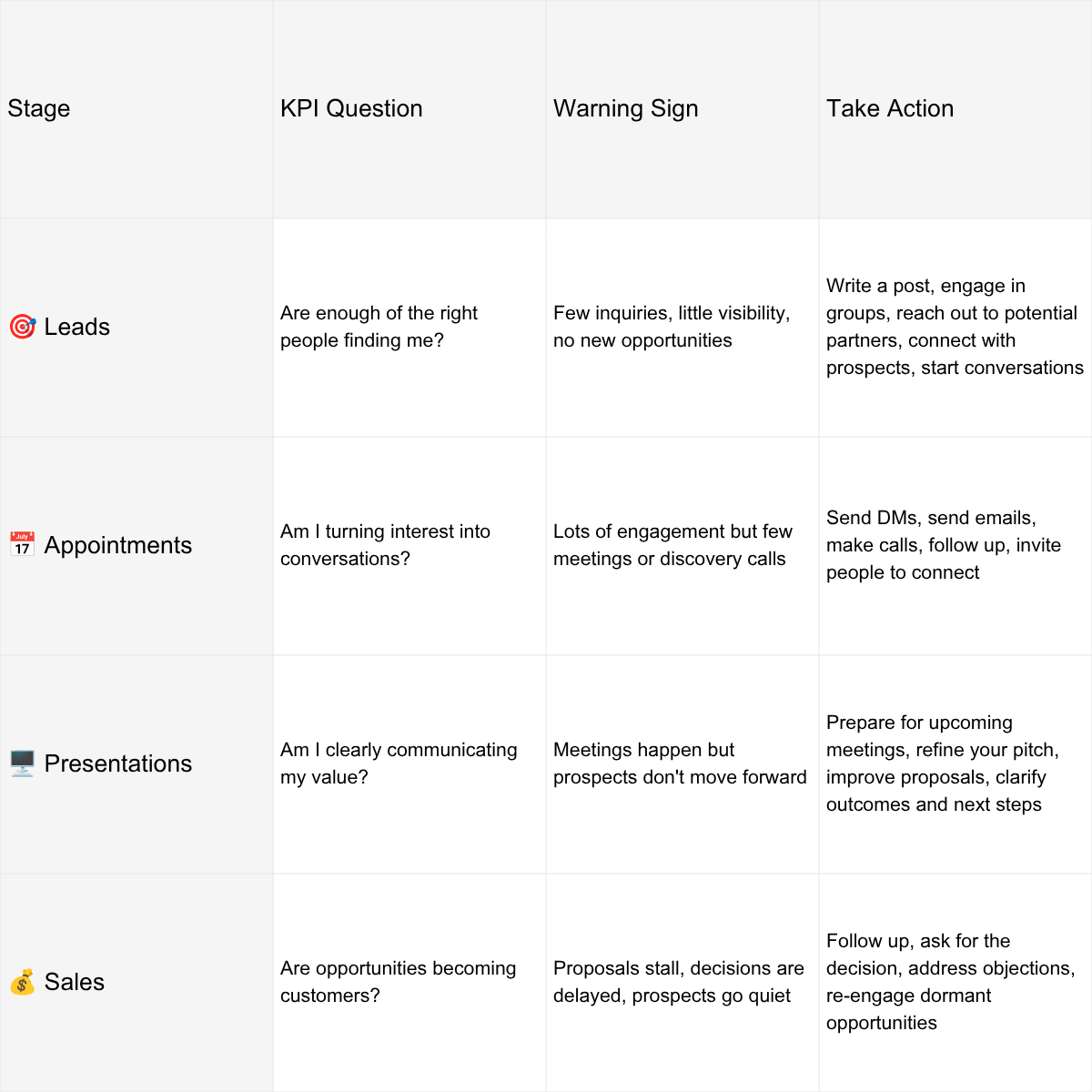Select cell 'Am I turning interest into conversations?'
Viewport: 1092px width, 1092px height.
[x=409, y=546]
